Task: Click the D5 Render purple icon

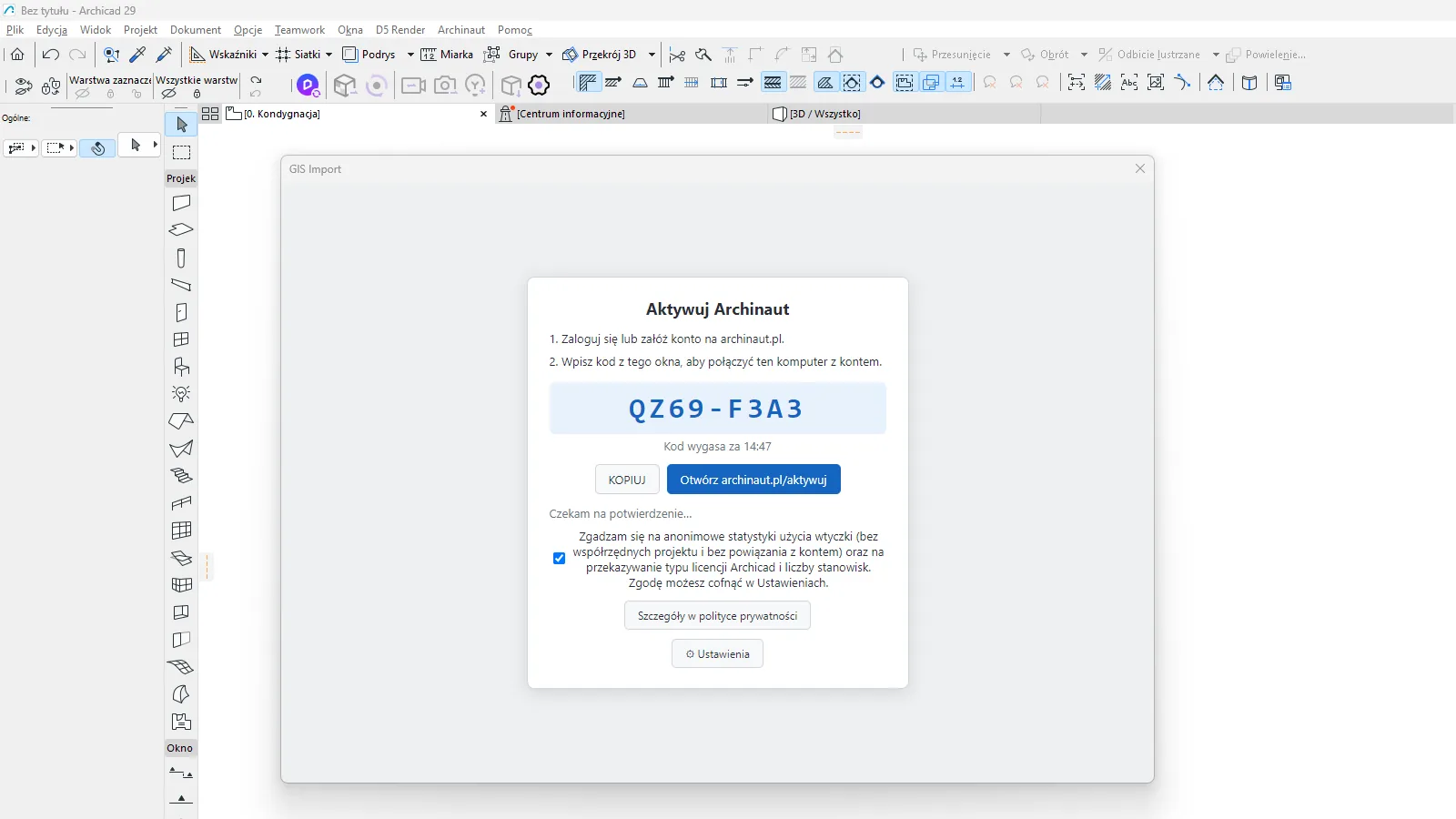Action: coord(308,86)
